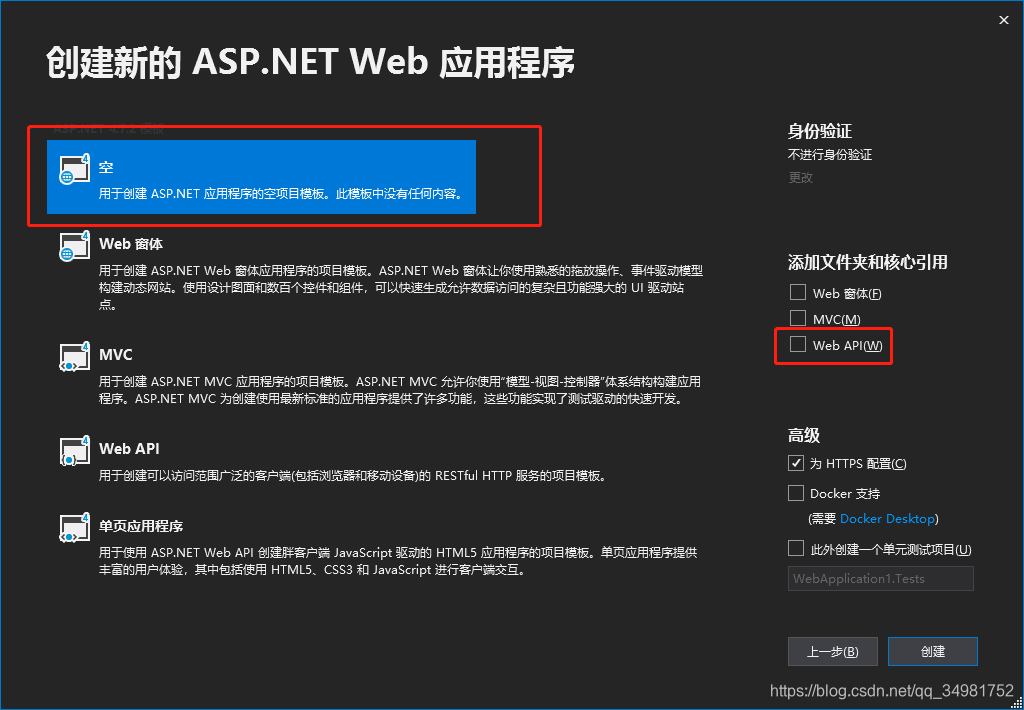The width and height of the screenshot is (1024, 710).
Task: Enable the Web API(W) core reference checkbox
Action: tap(797, 344)
